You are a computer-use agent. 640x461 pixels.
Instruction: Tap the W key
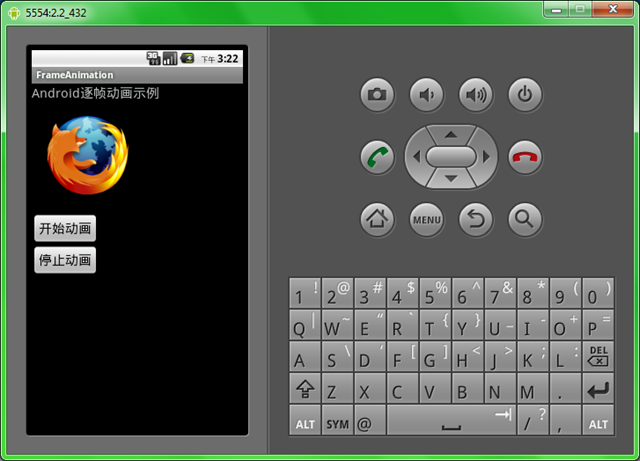point(338,325)
